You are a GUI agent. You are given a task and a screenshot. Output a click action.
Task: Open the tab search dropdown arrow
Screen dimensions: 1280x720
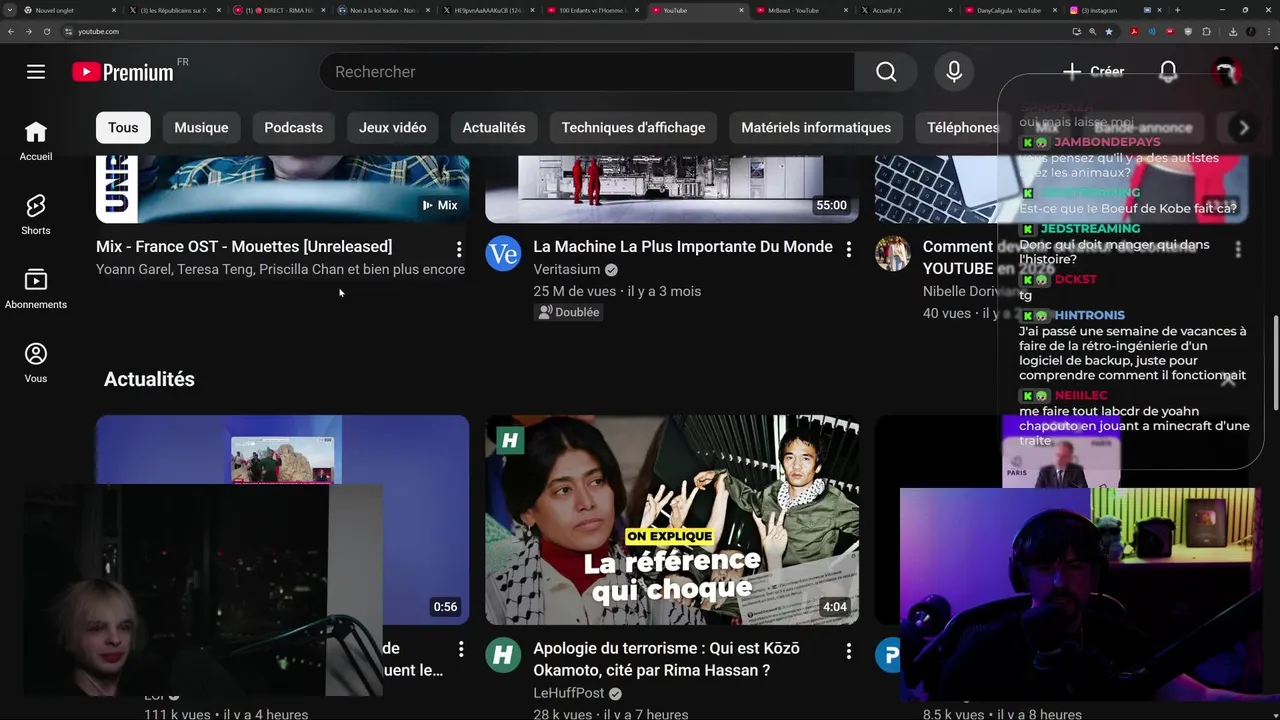tap(10, 10)
